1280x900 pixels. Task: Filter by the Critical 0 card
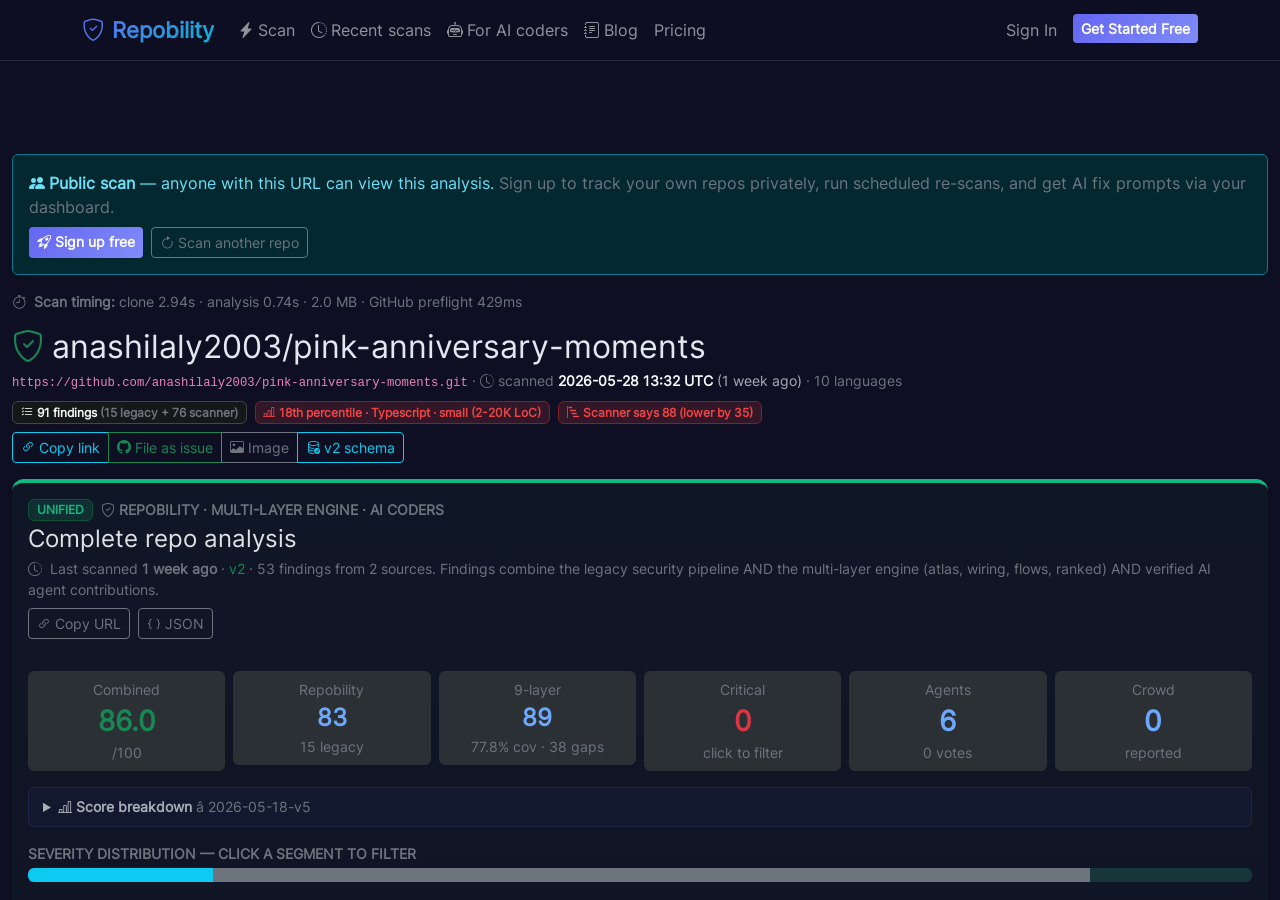(x=742, y=721)
